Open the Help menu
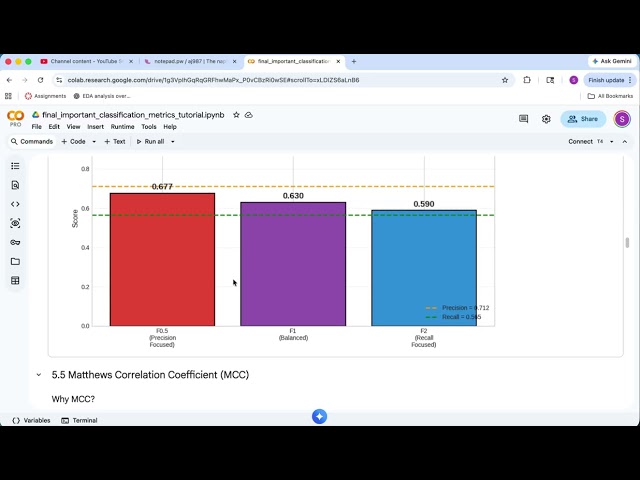Viewport: 640px width, 480px height. 170,127
